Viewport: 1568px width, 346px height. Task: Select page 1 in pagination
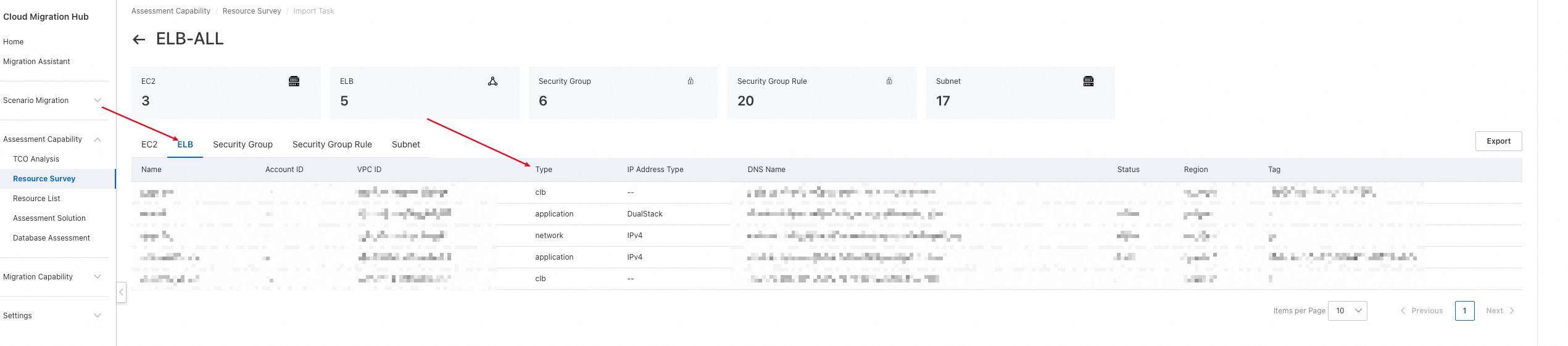click(1465, 311)
